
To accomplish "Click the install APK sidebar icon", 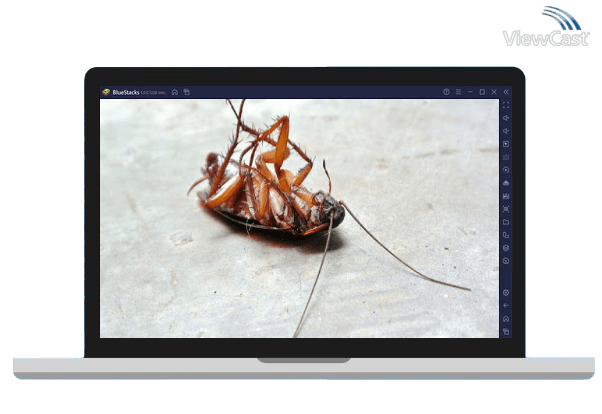I will click(506, 183).
